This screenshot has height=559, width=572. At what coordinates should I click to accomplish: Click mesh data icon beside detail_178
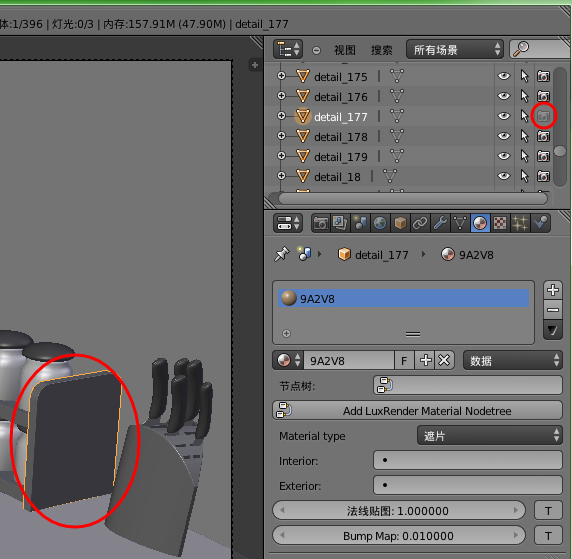click(x=397, y=136)
